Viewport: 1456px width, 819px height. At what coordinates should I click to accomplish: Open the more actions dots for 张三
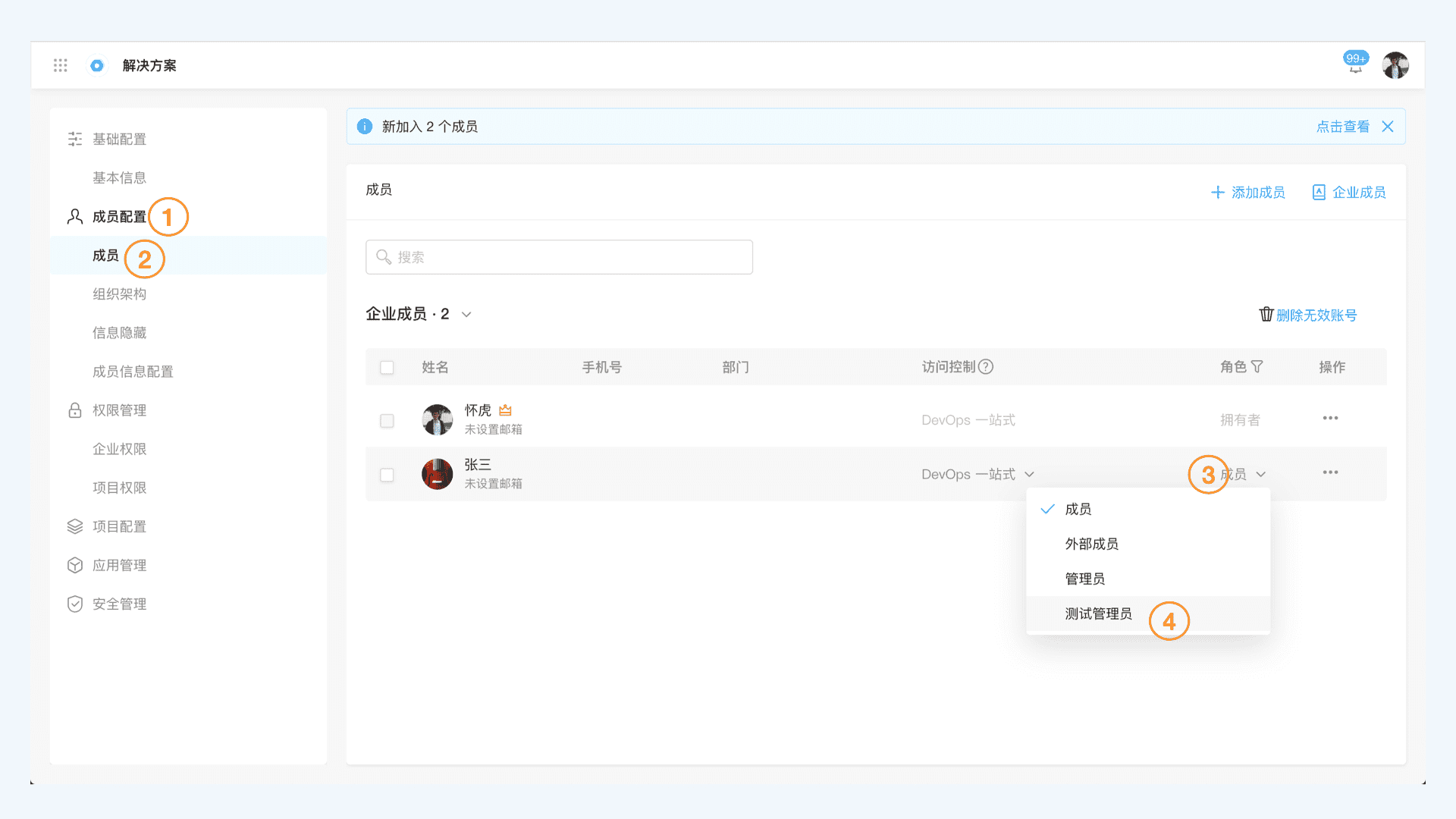[1330, 472]
